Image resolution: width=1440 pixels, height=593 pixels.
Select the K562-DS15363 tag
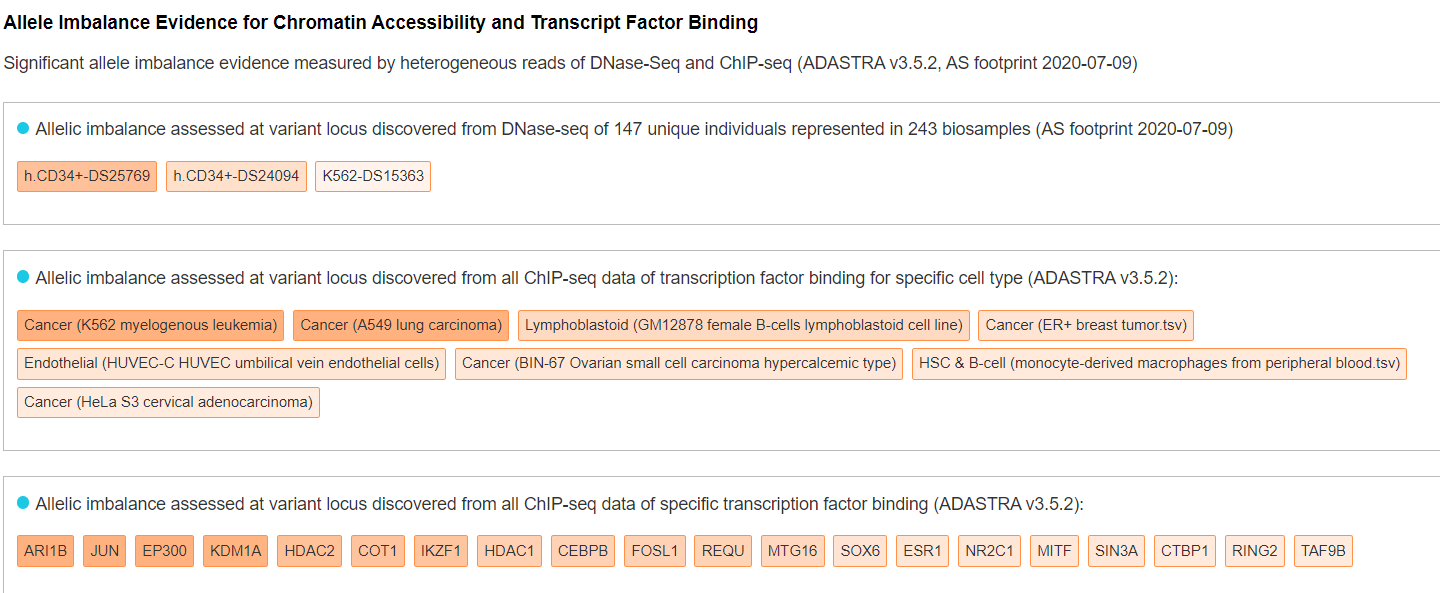(x=373, y=176)
